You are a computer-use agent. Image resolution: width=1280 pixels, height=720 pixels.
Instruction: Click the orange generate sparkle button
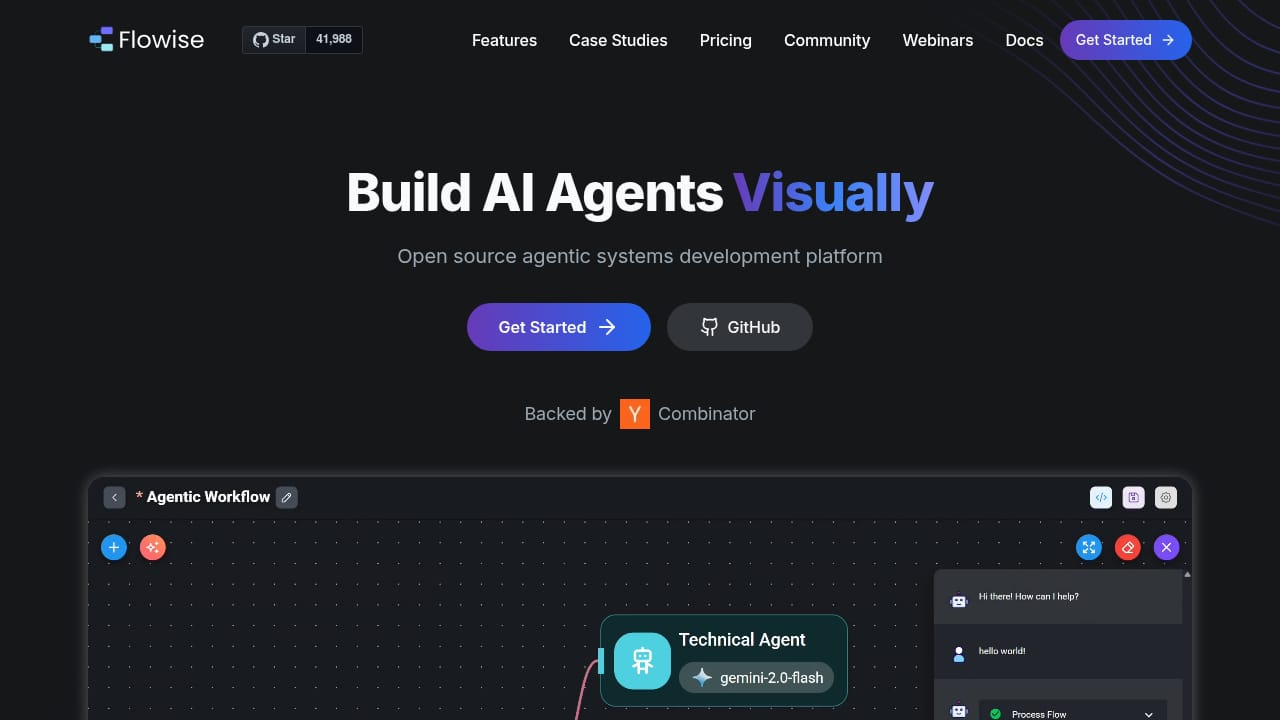tap(152, 547)
